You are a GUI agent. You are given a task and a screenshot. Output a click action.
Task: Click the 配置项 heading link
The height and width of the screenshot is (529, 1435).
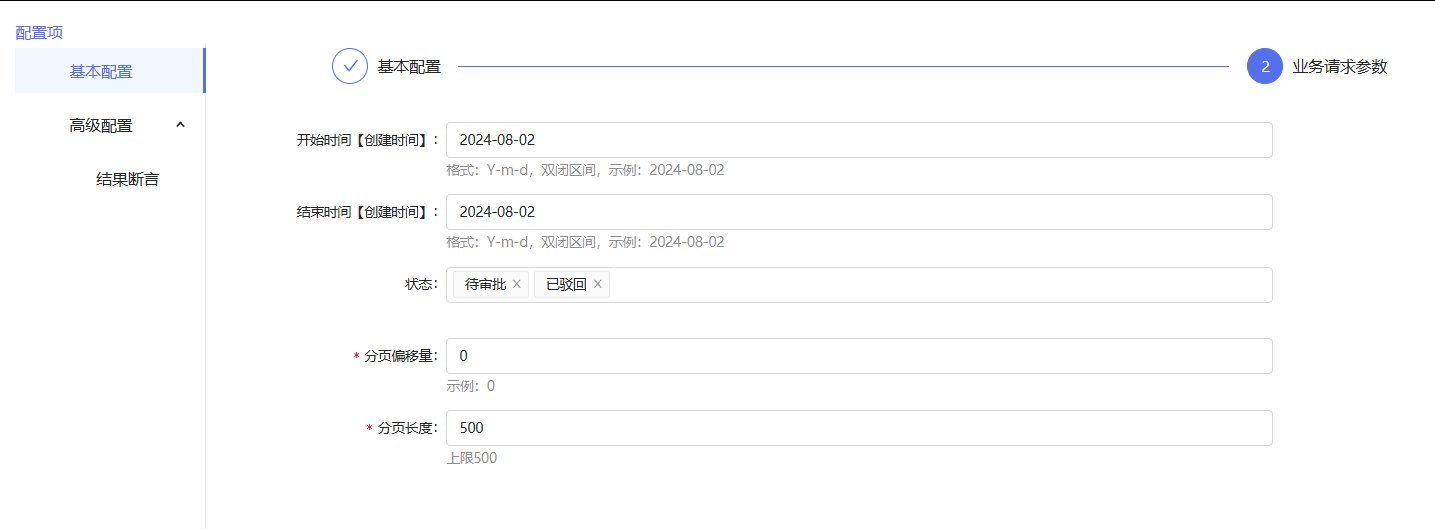click(39, 32)
